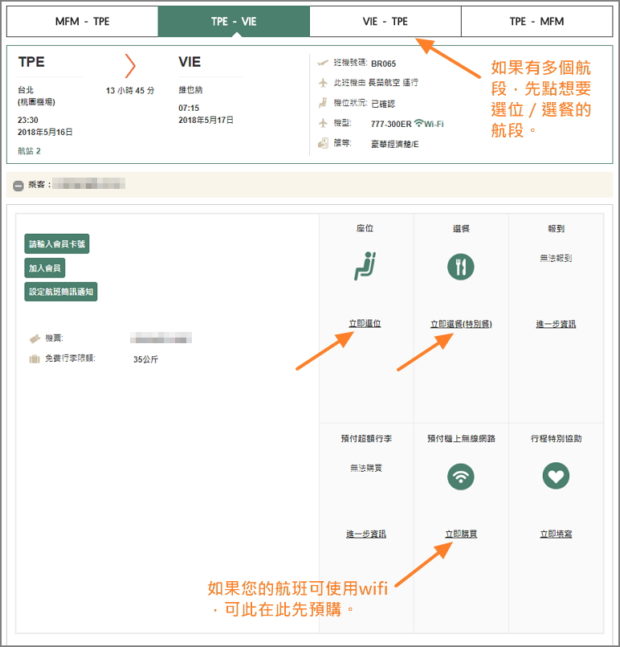Click the 加入會員 button
The height and width of the screenshot is (647, 620).
click(x=45, y=268)
